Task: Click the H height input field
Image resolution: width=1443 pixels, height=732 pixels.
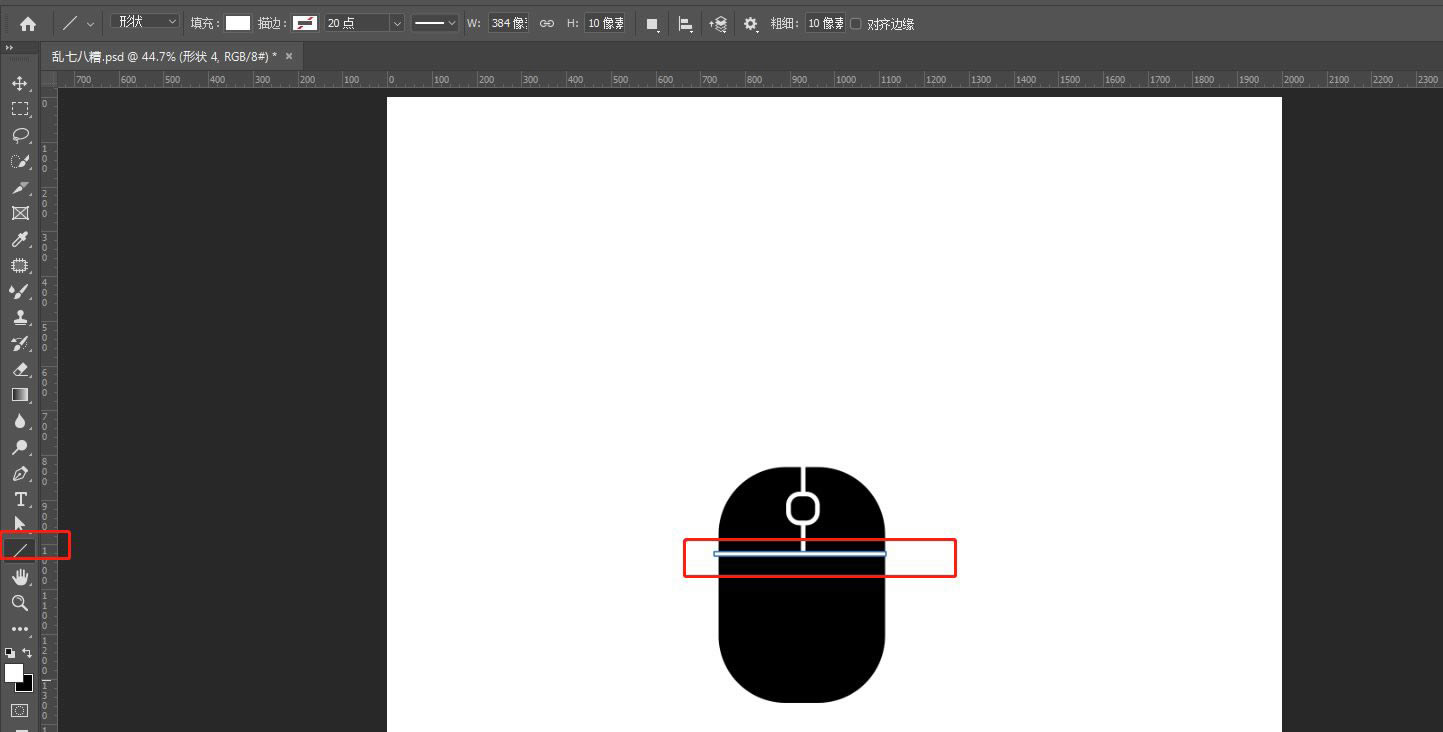Action: point(605,23)
